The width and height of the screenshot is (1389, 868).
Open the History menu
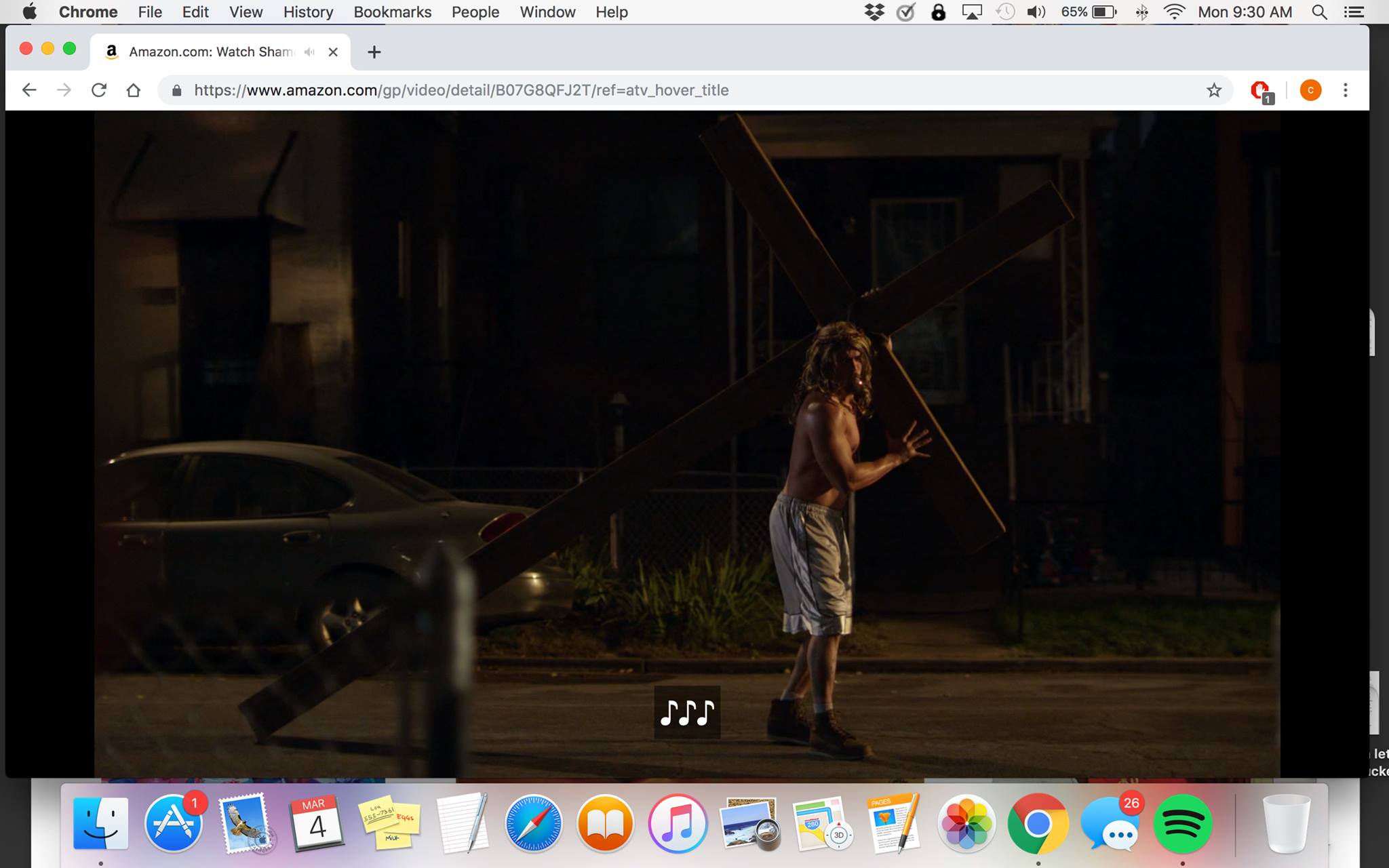tap(308, 12)
